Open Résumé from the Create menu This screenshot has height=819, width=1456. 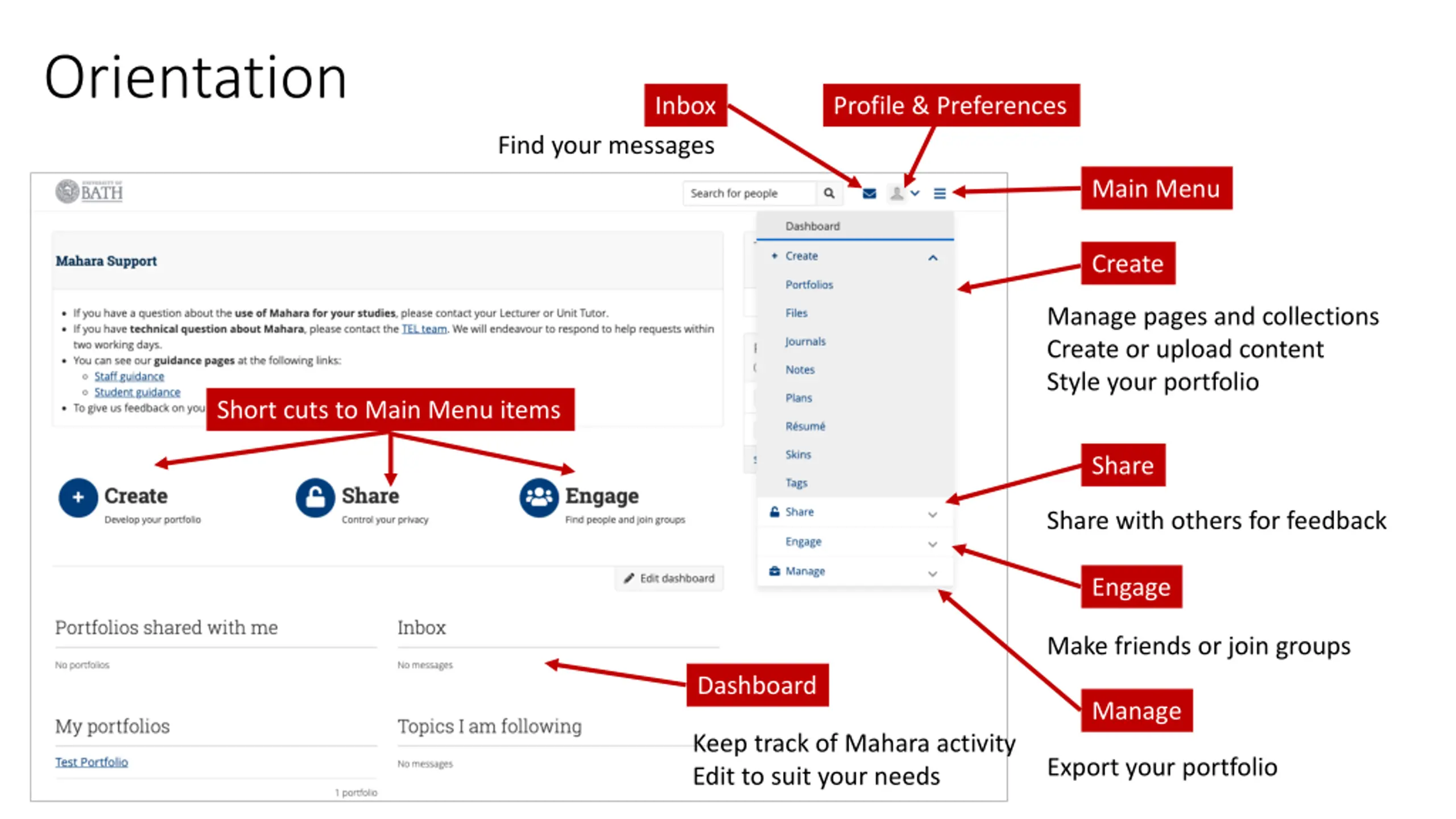pyautogui.click(x=805, y=426)
